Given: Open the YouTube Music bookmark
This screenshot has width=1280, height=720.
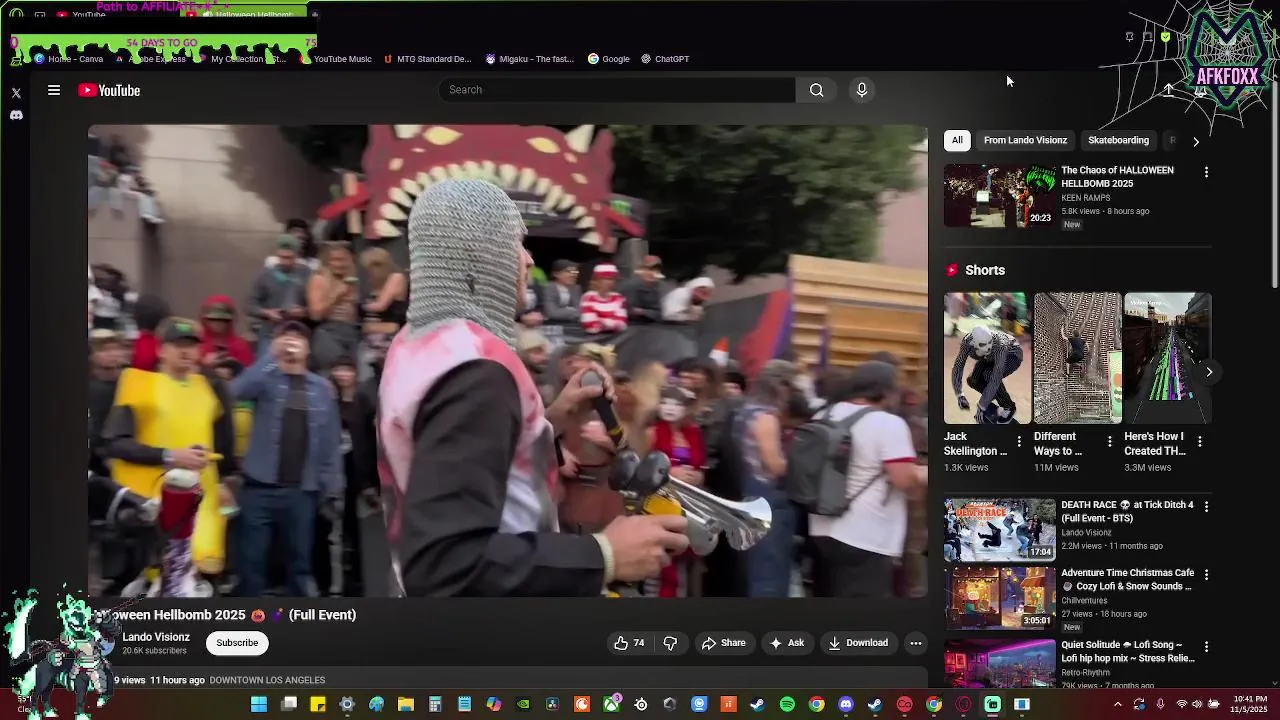Looking at the screenshot, I should coord(335,59).
